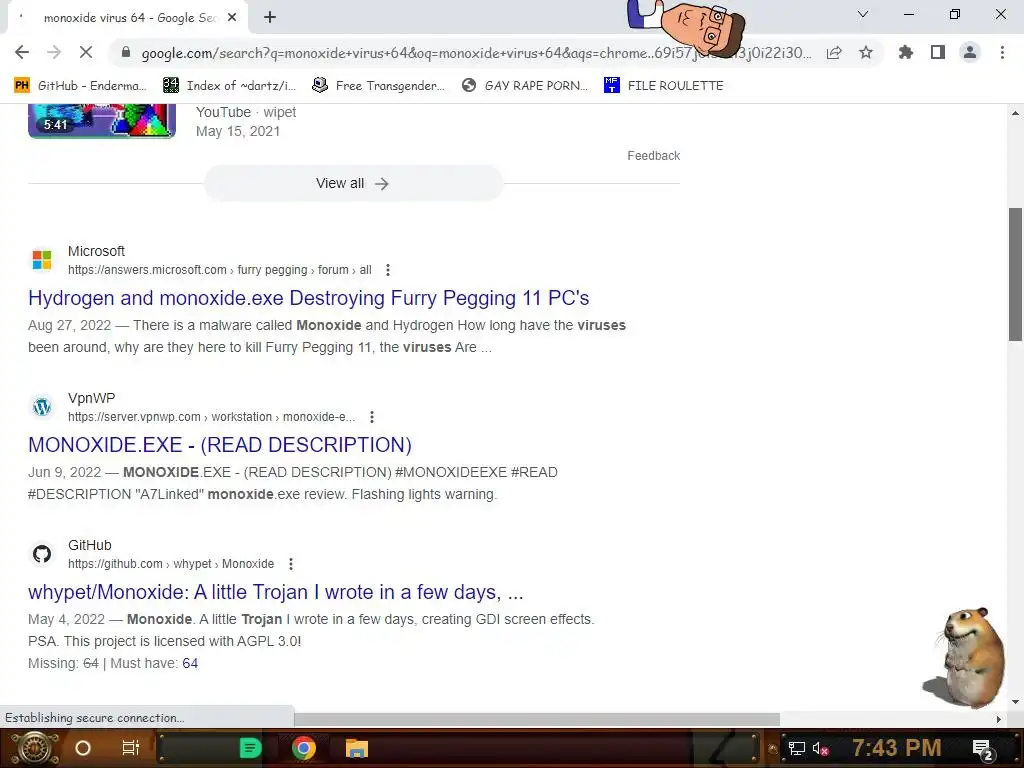Open the notification center icon
Image resolution: width=1024 pixels, height=768 pixels.
pos(983,749)
